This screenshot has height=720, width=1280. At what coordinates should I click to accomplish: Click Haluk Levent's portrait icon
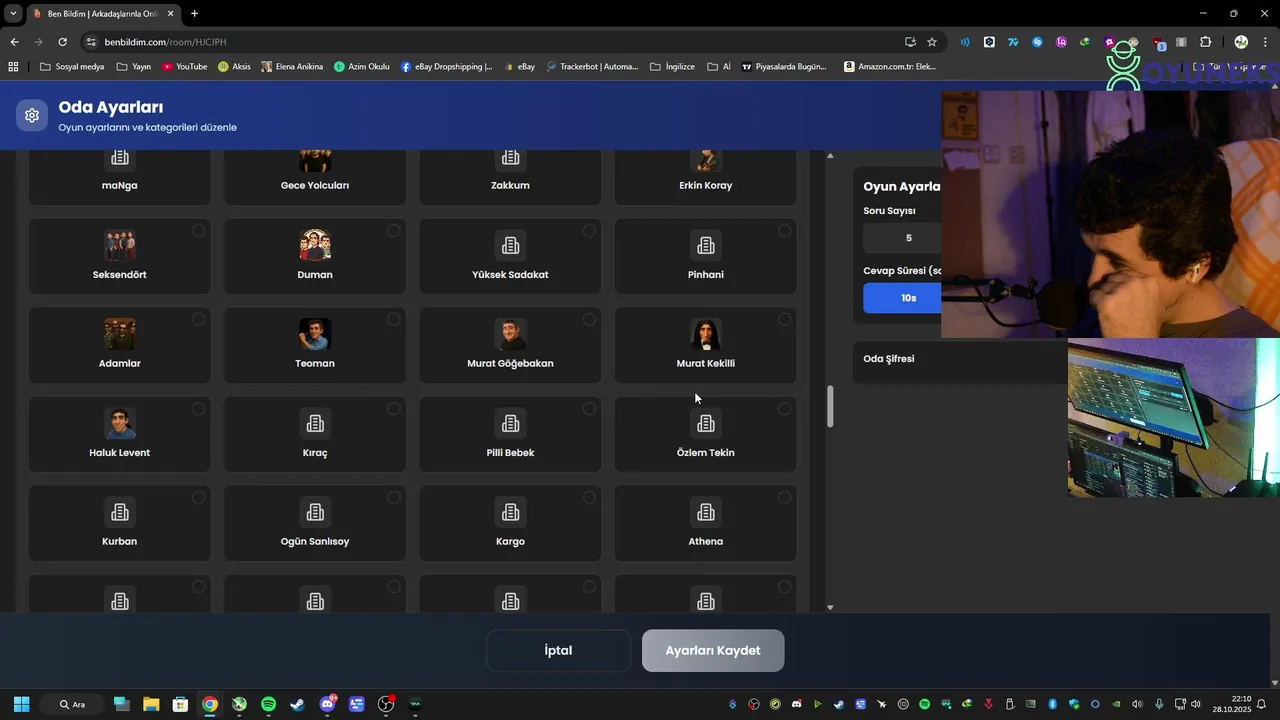coord(120,423)
